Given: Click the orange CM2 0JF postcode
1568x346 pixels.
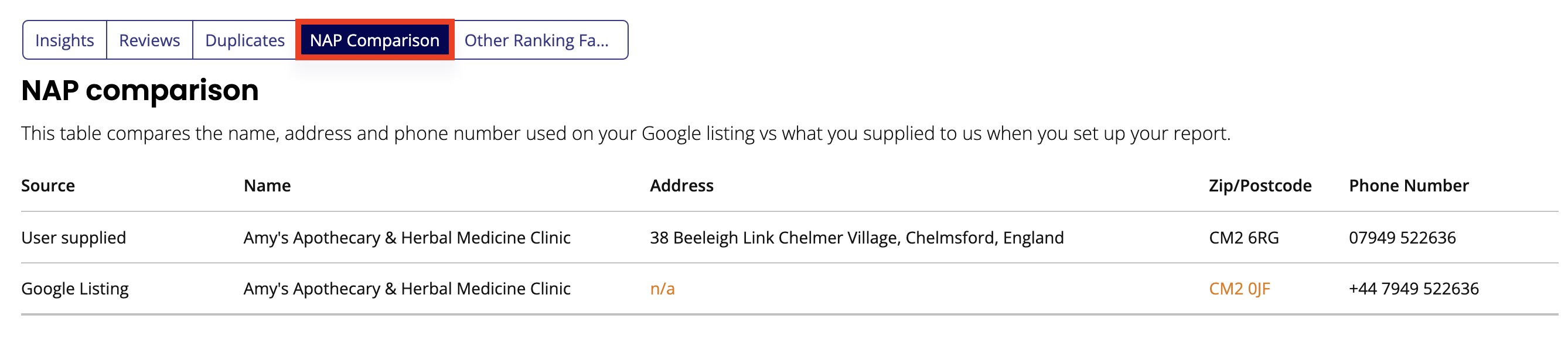Looking at the screenshot, I should coord(1239,289).
